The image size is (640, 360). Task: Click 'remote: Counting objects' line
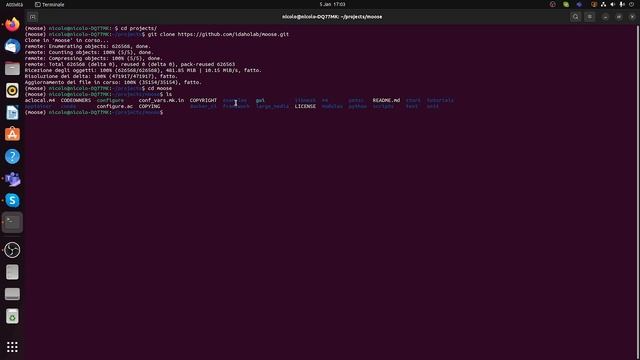point(89,52)
